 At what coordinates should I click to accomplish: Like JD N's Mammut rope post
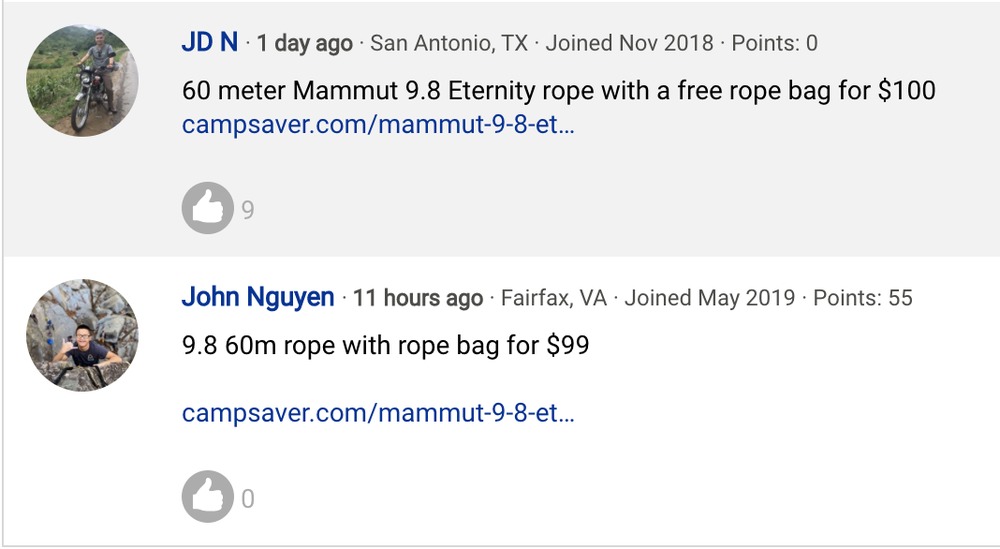click(207, 209)
